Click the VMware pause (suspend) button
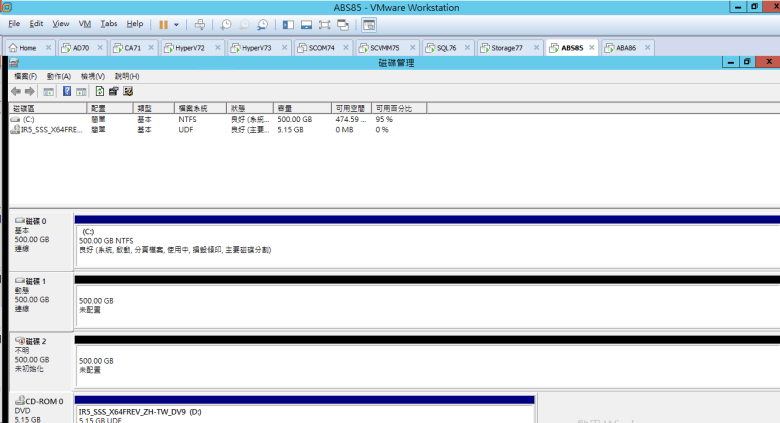 click(163, 24)
